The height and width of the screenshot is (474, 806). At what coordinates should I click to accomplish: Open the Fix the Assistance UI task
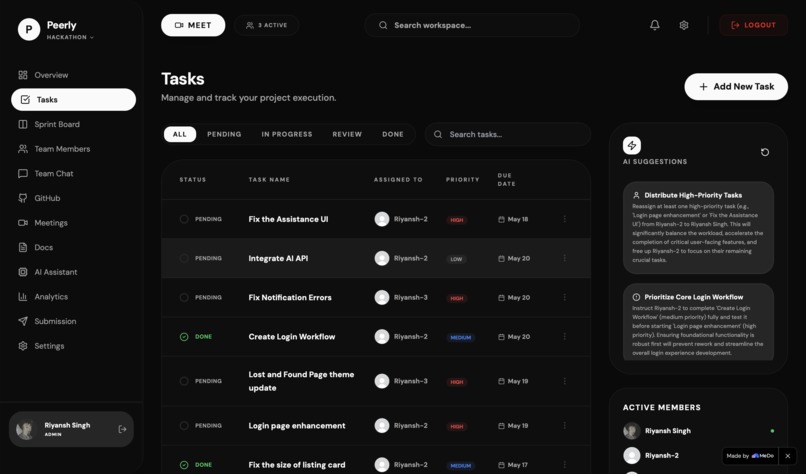click(288, 219)
